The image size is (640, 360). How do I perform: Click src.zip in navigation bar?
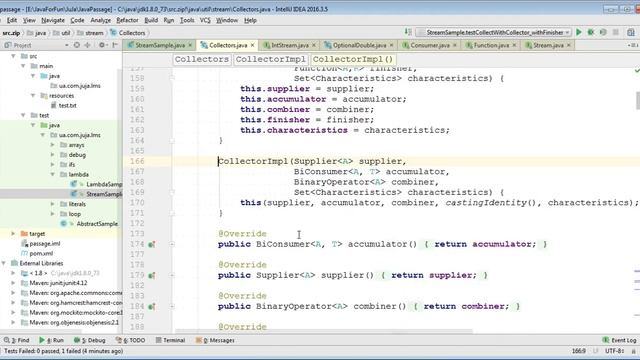point(11,33)
